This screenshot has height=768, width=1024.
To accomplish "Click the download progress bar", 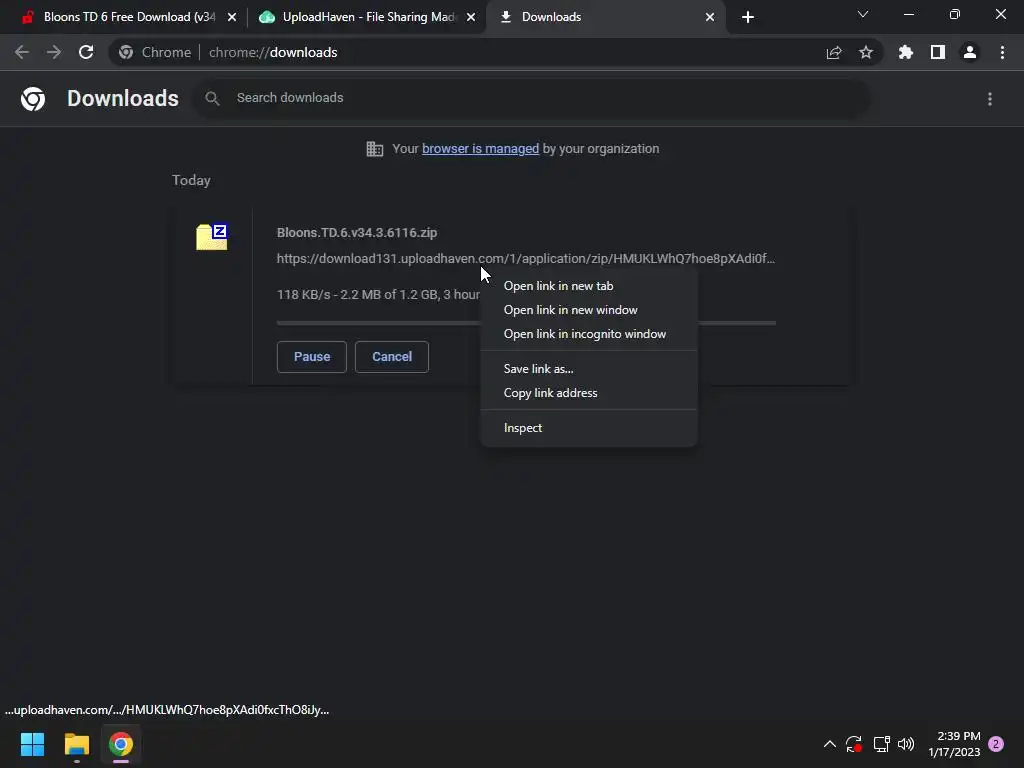I will coord(377,323).
